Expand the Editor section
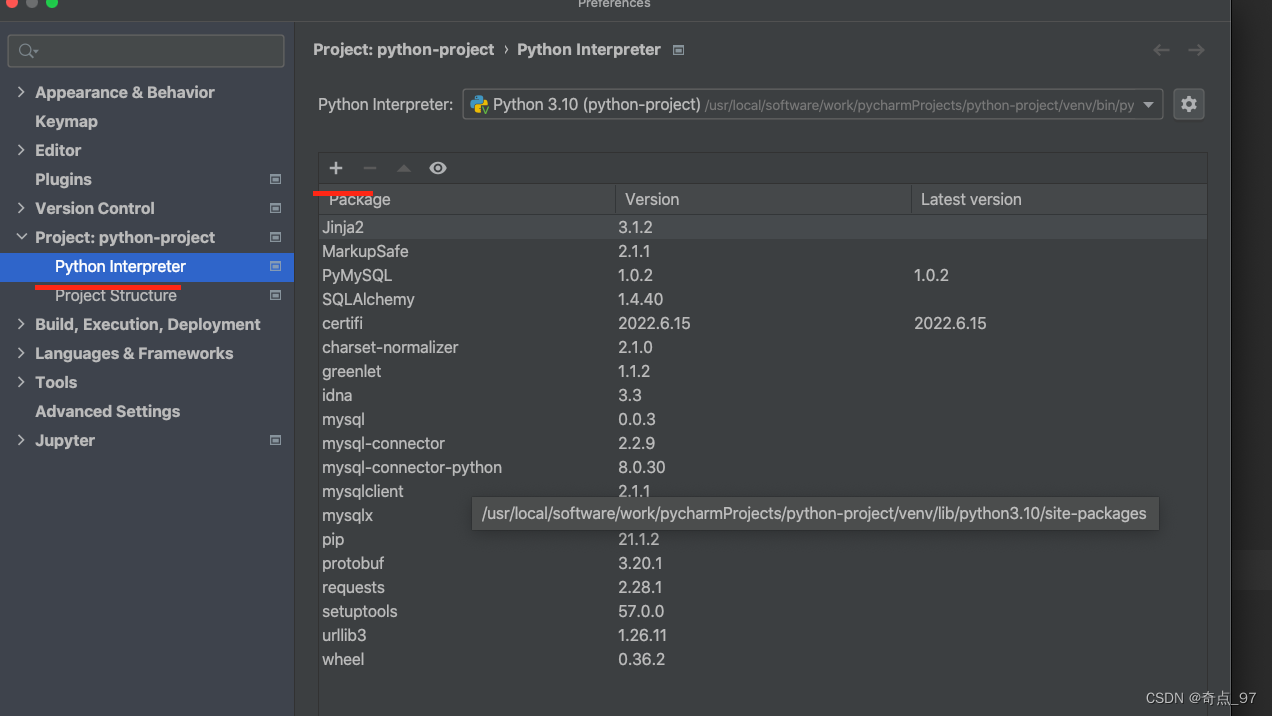 click(x=21, y=150)
